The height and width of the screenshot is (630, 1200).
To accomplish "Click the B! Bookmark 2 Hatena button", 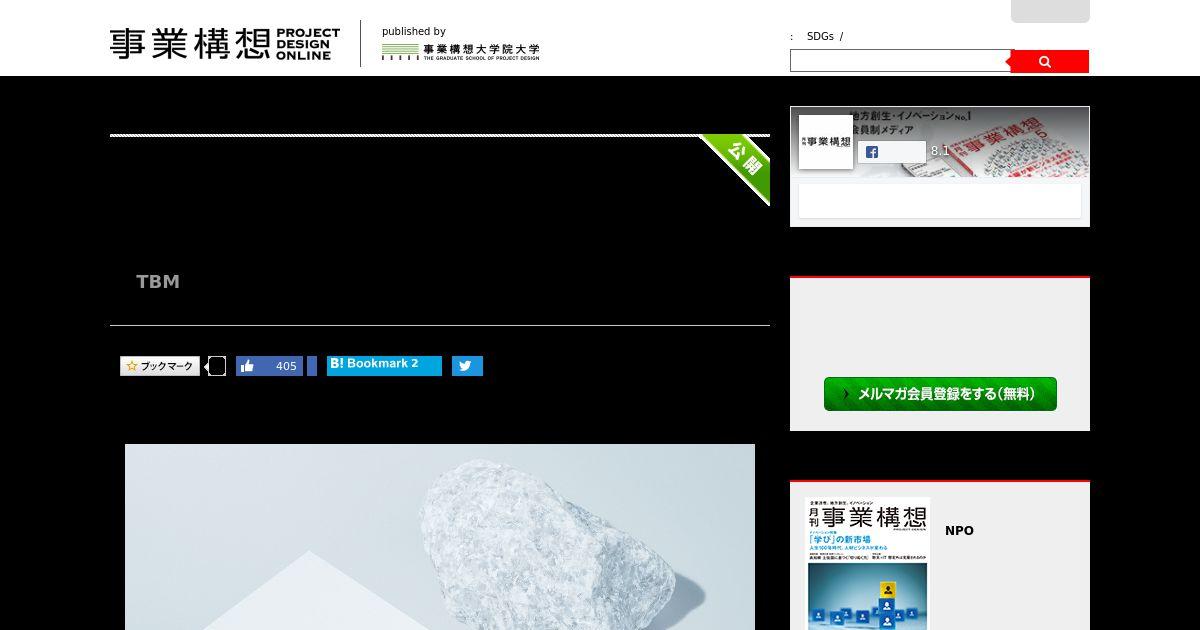I will tap(384, 365).
